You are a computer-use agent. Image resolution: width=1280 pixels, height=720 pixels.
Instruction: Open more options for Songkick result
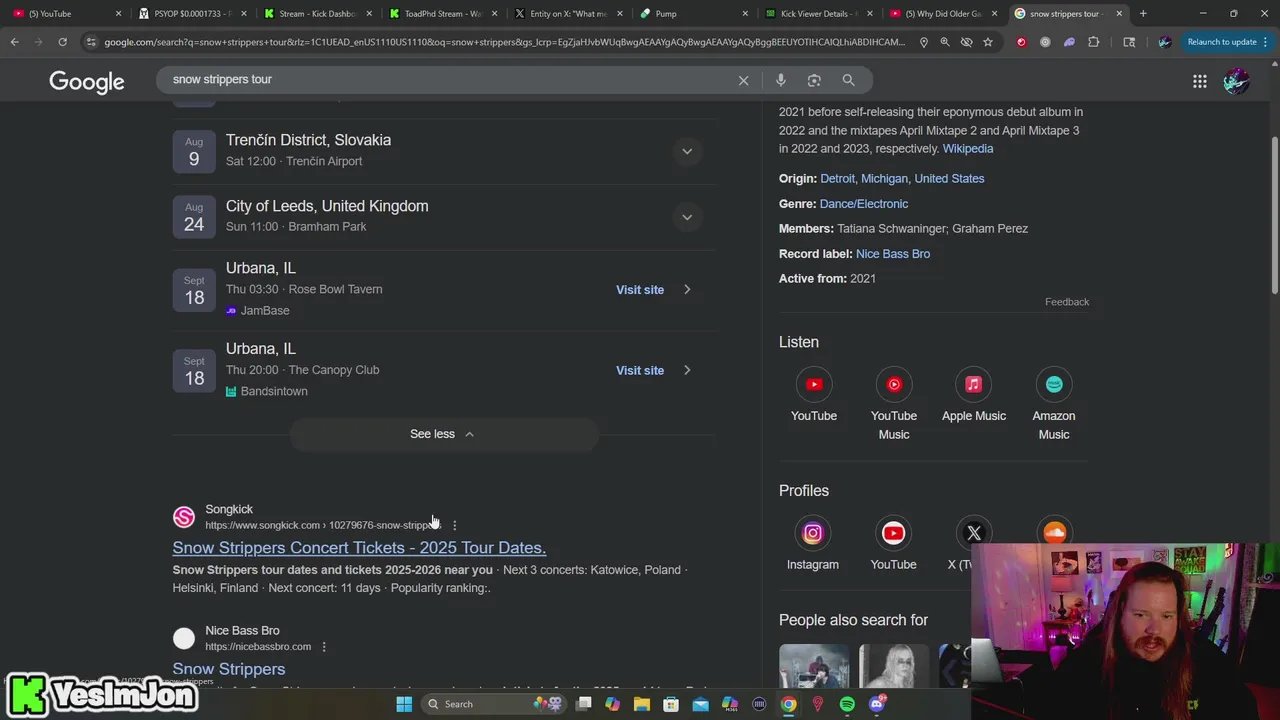coord(454,525)
